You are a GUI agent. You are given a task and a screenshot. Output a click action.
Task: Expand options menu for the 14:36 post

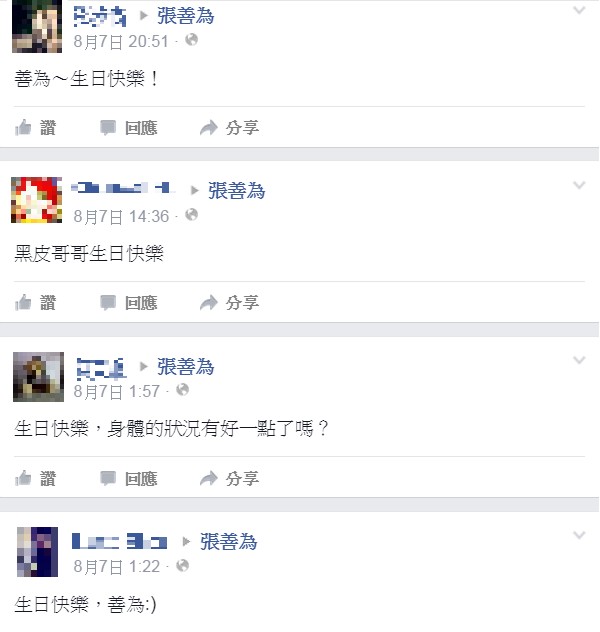[x=579, y=185]
